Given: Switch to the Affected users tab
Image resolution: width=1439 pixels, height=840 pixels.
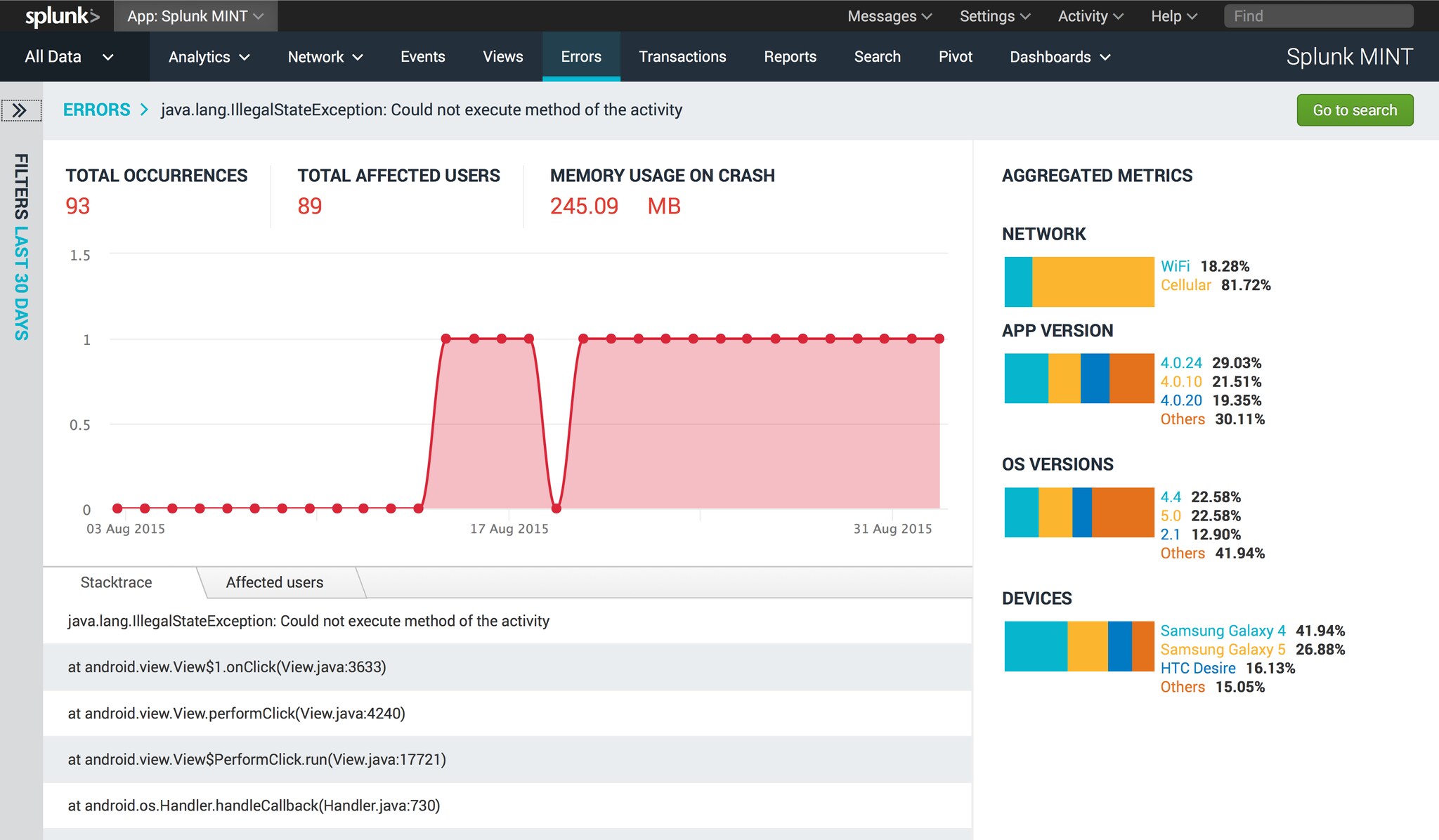Looking at the screenshot, I should coord(275,582).
